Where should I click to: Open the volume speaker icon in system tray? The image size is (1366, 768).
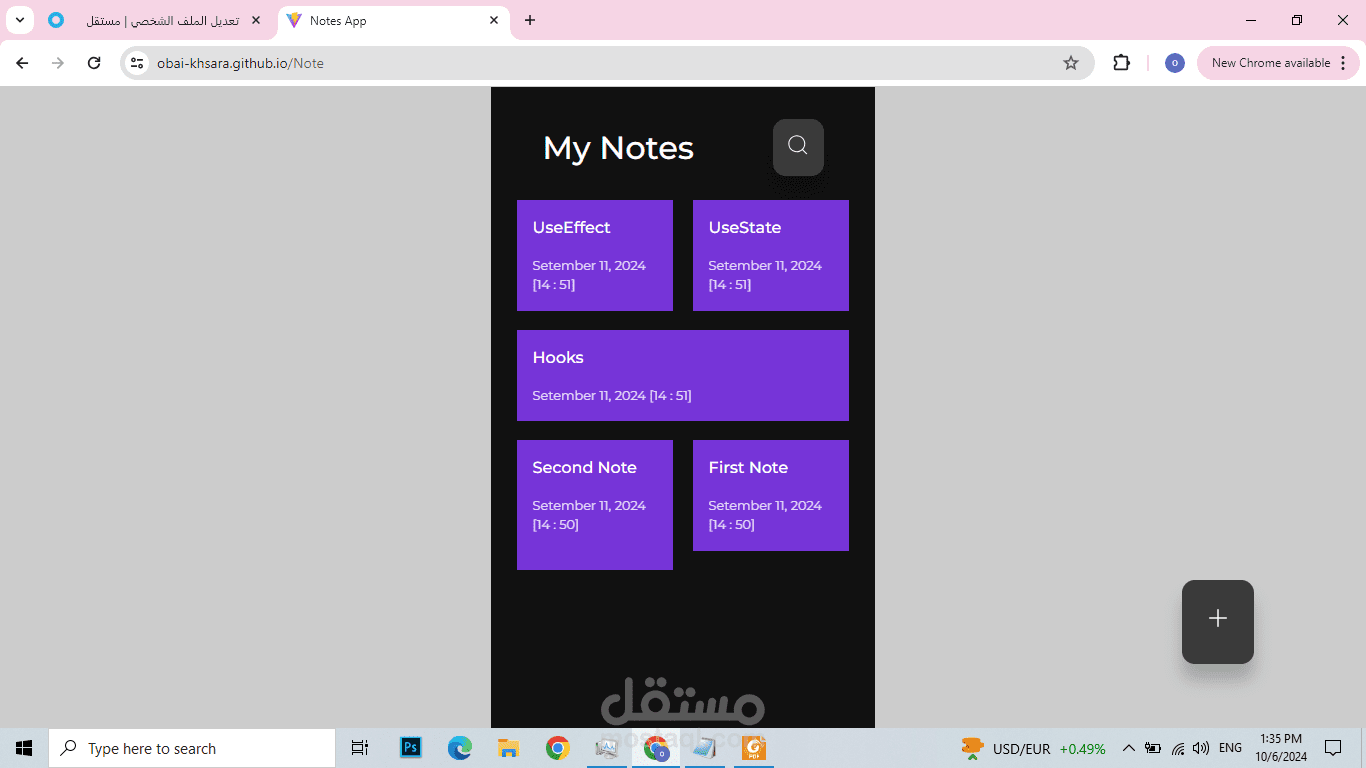pos(1200,747)
